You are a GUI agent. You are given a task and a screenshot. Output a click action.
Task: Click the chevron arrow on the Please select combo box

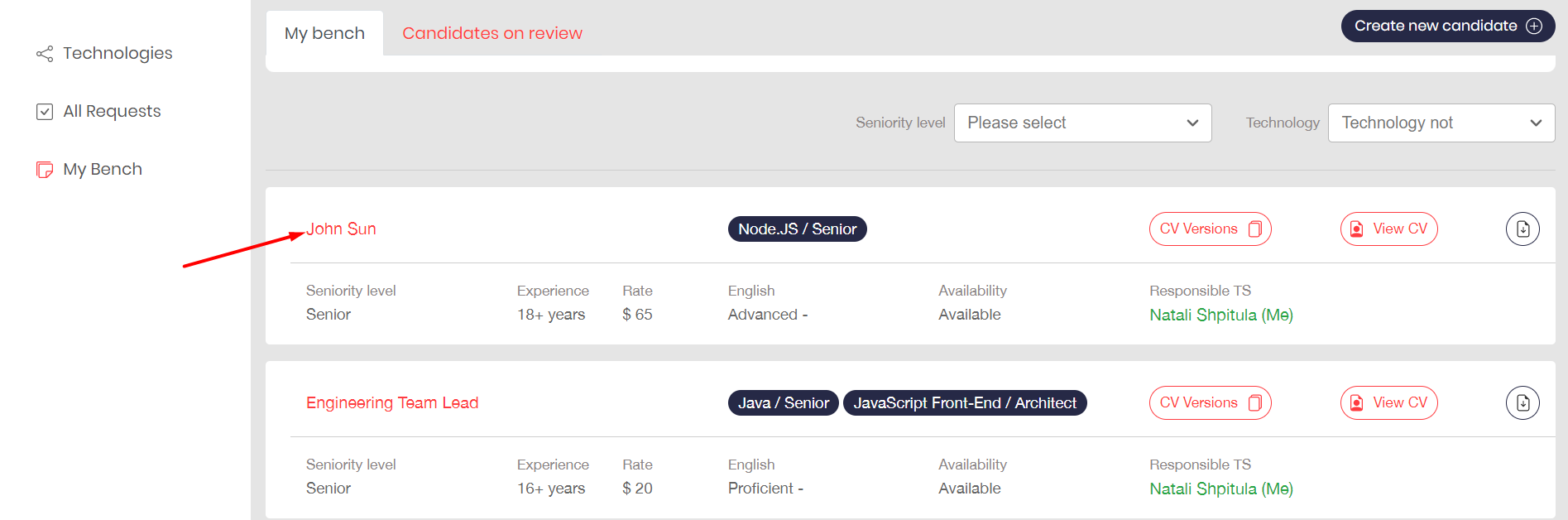[1192, 123]
